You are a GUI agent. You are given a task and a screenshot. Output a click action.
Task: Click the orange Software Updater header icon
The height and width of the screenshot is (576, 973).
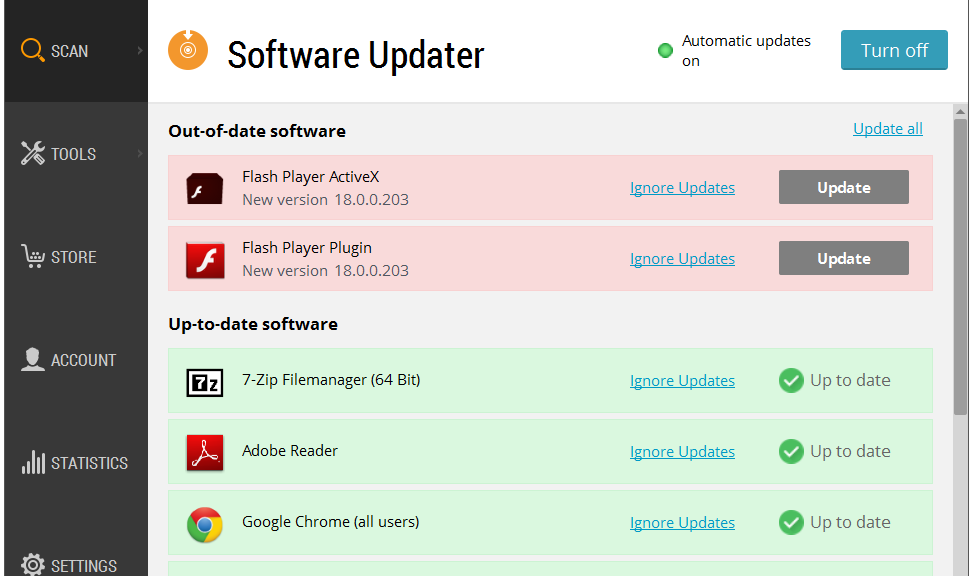tap(188, 50)
